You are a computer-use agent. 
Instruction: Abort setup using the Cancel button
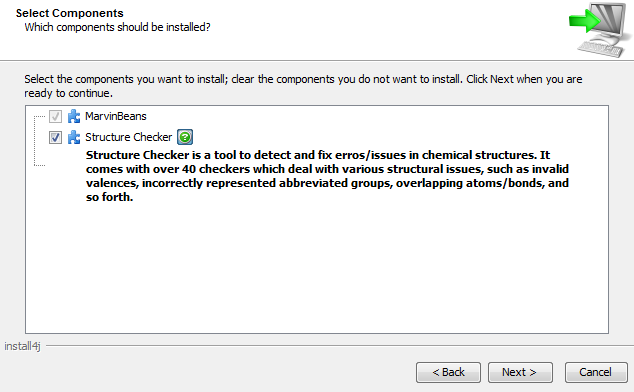[596, 372]
